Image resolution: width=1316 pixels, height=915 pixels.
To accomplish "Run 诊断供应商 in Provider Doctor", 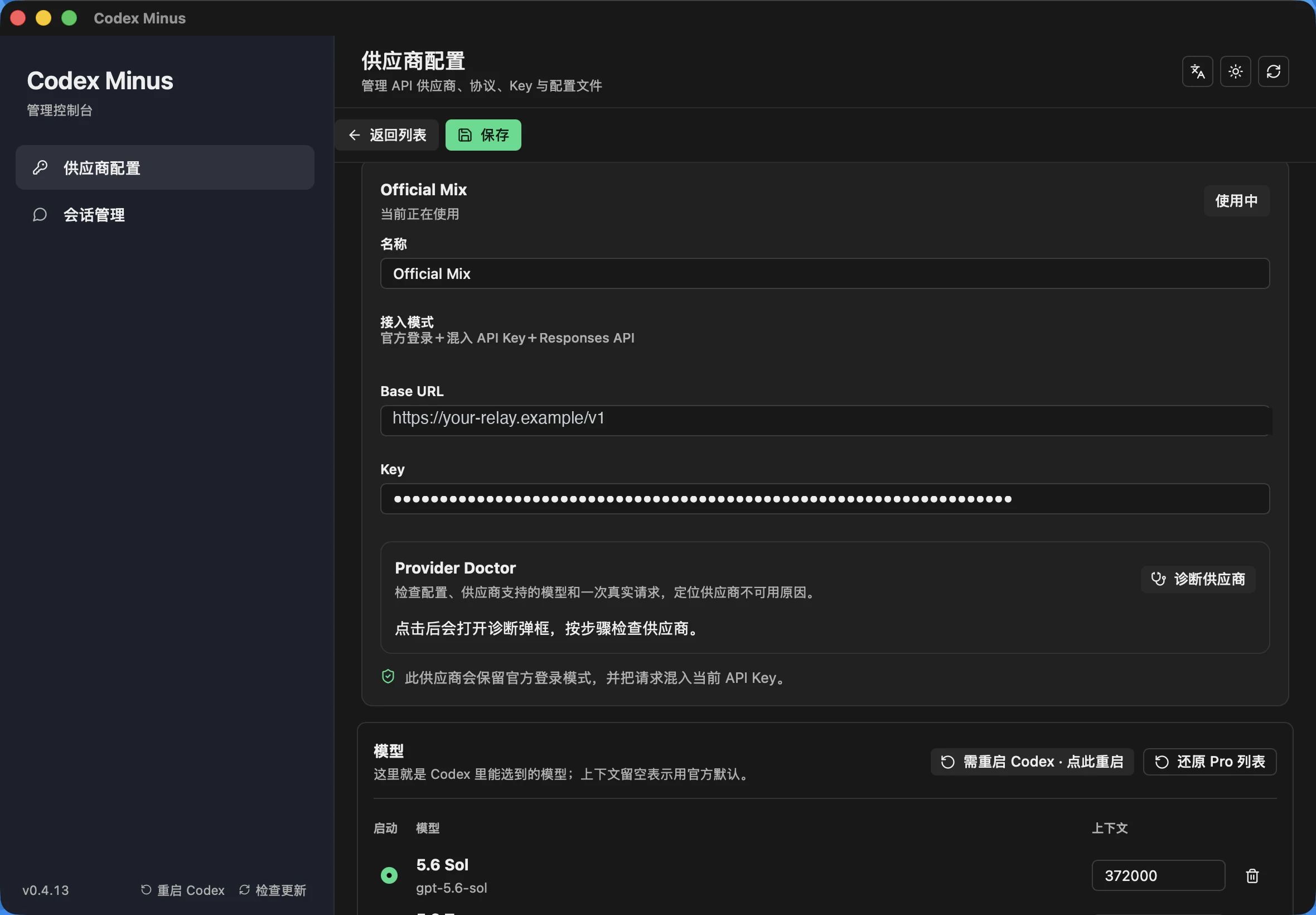I will click(1198, 579).
